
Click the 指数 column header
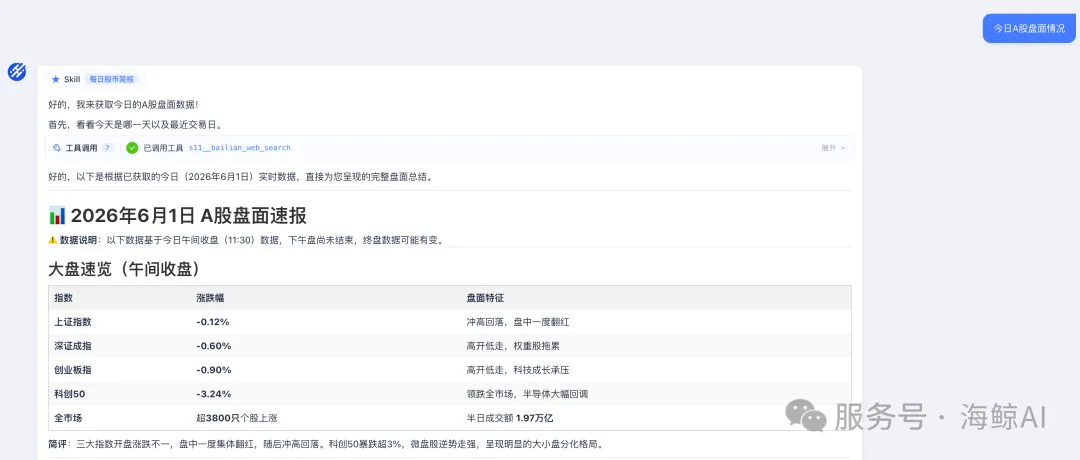pos(63,298)
